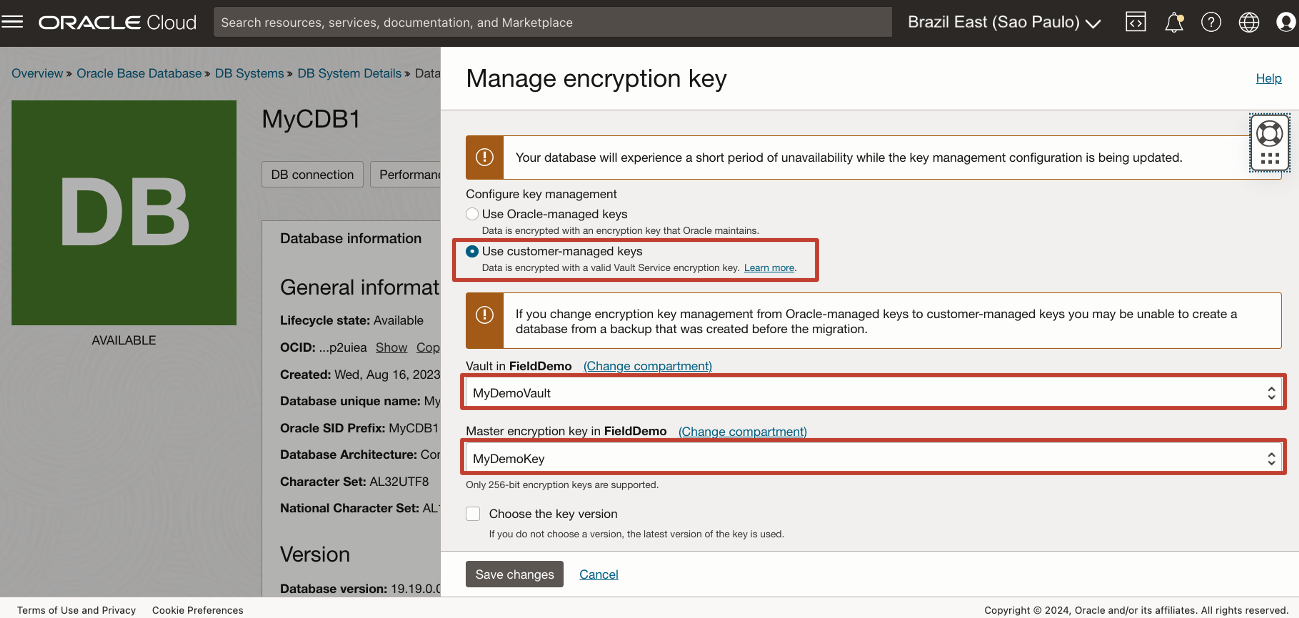The width and height of the screenshot is (1299, 618).
Task: Open the MyDemoKey master encryption key dropdown
Action: point(874,459)
